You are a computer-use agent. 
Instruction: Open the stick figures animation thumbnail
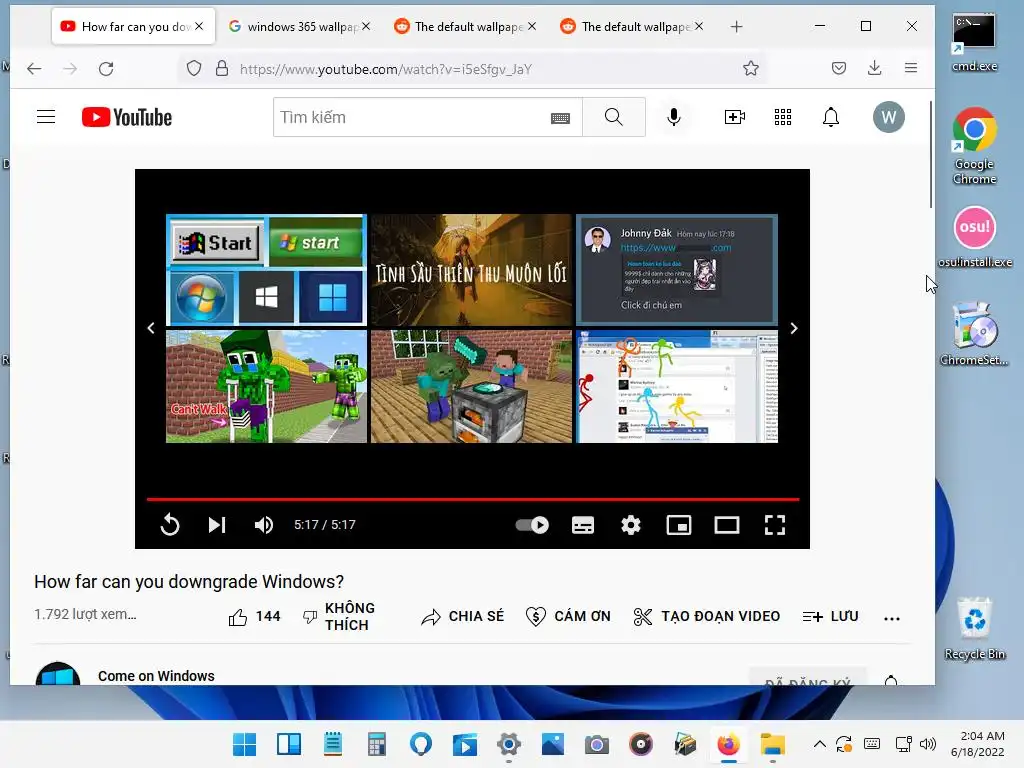pyautogui.click(x=677, y=387)
